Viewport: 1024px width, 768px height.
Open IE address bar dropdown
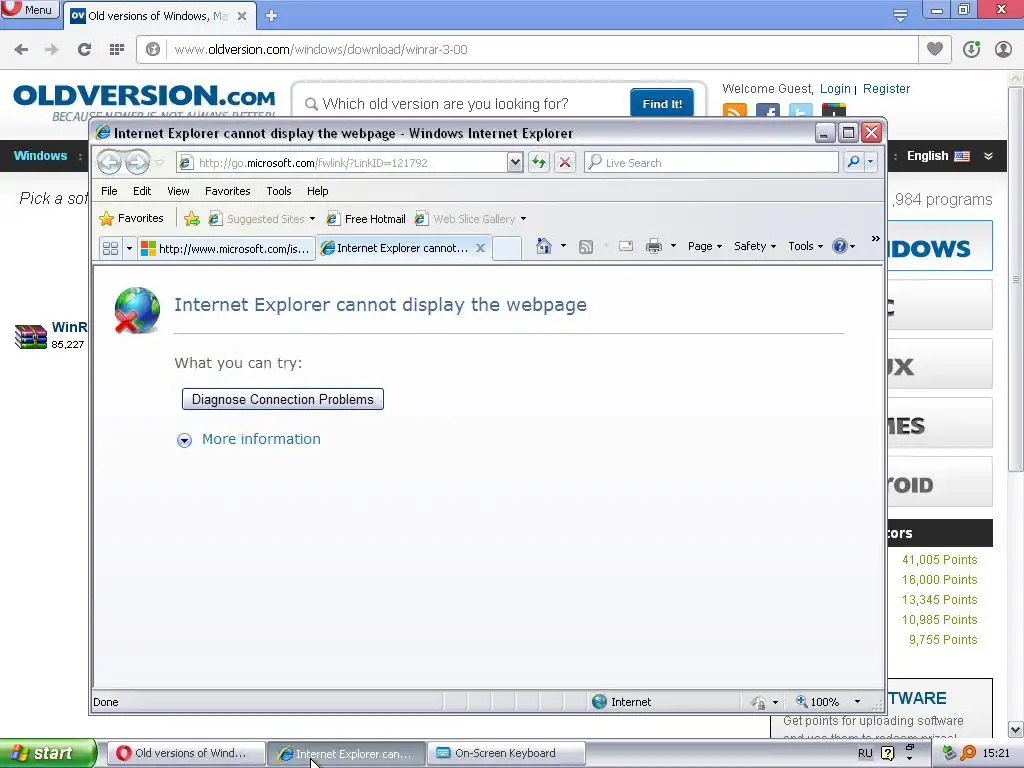click(515, 162)
